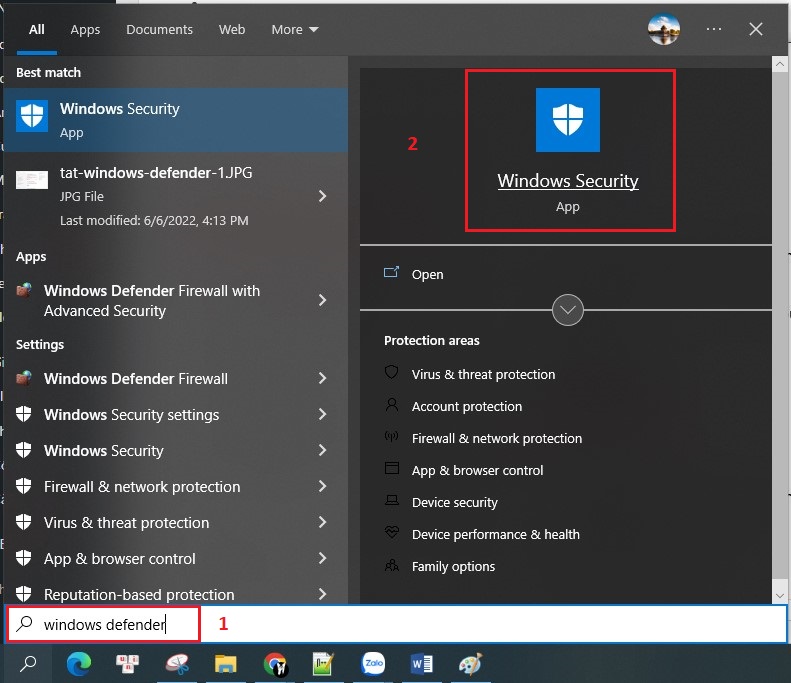The height and width of the screenshot is (683, 791).
Task: Open Notepad++ from the taskbar
Action: [x=323, y=664]
